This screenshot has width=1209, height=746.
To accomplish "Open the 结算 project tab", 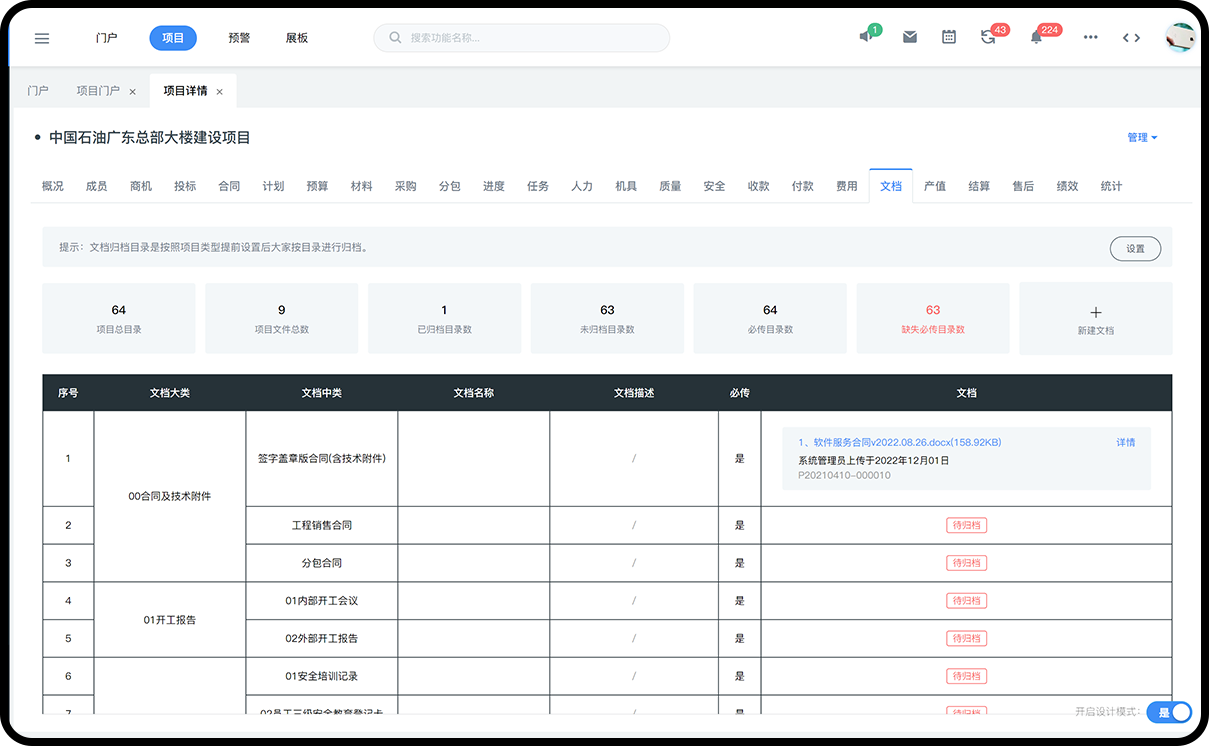I will click(x=979, y=186).
